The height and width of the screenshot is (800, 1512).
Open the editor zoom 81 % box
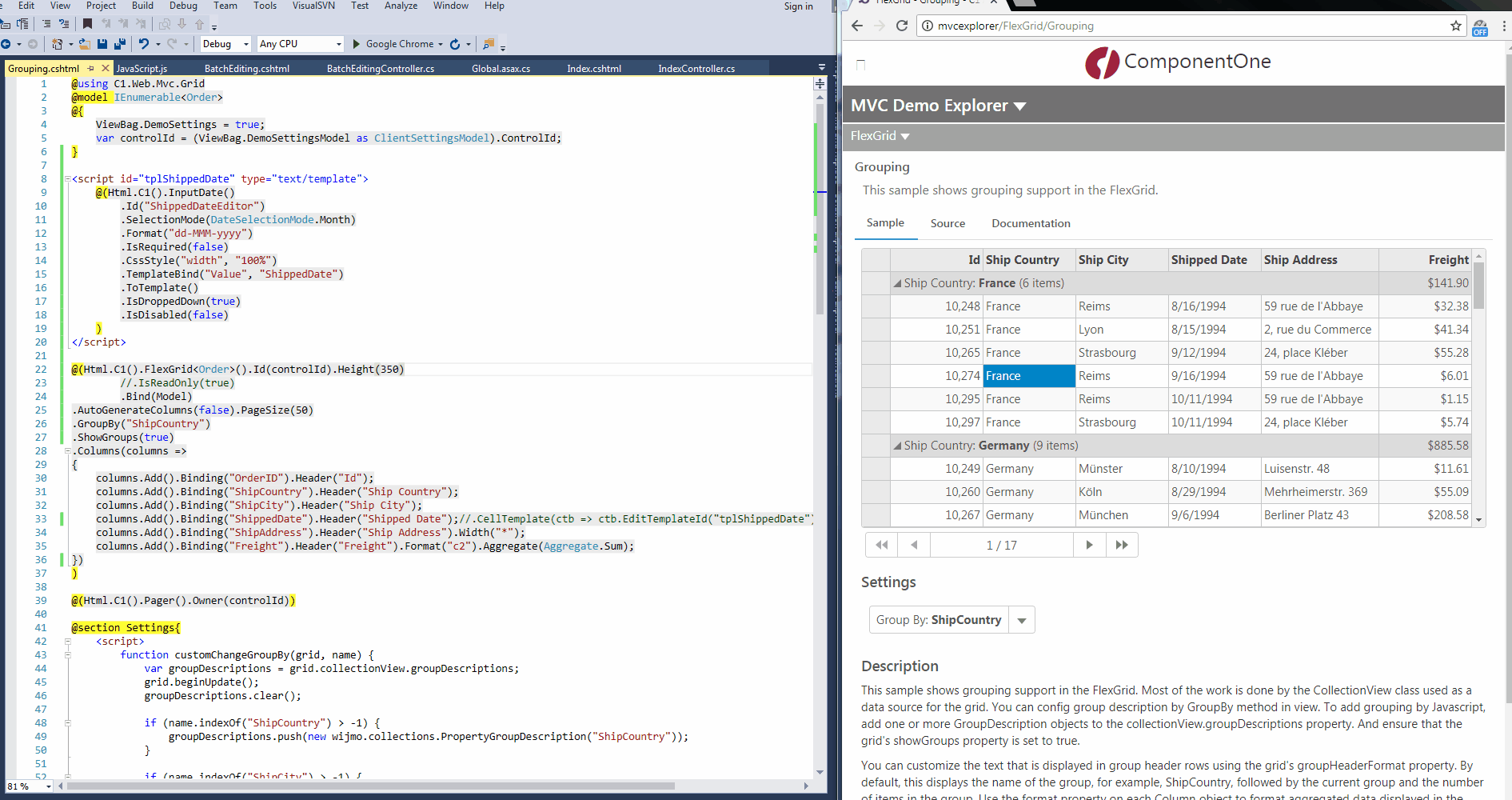click(29, 786)
